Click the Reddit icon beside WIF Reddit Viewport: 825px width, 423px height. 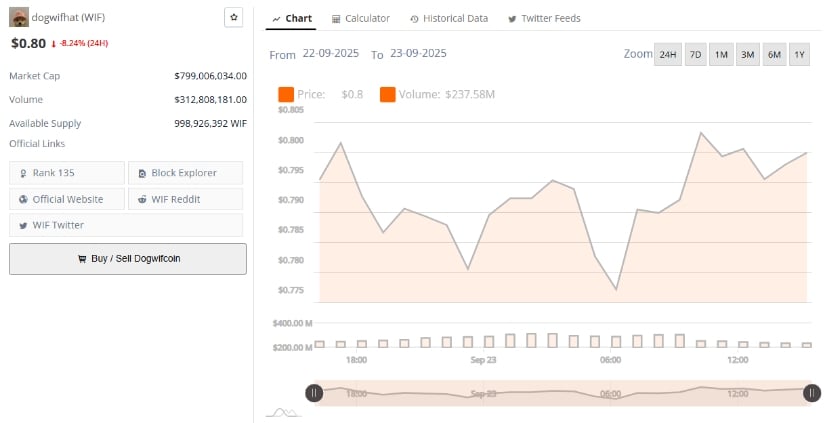[142, 199]
